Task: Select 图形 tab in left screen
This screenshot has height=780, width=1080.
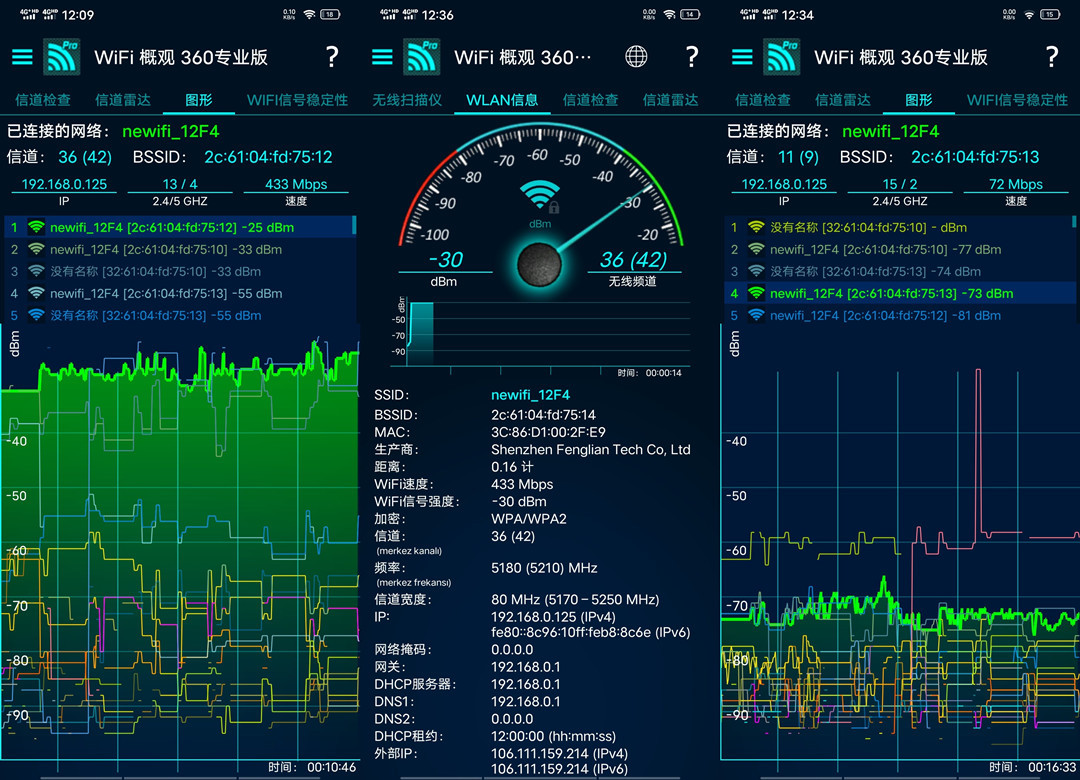Action: [x=198, y=100]
